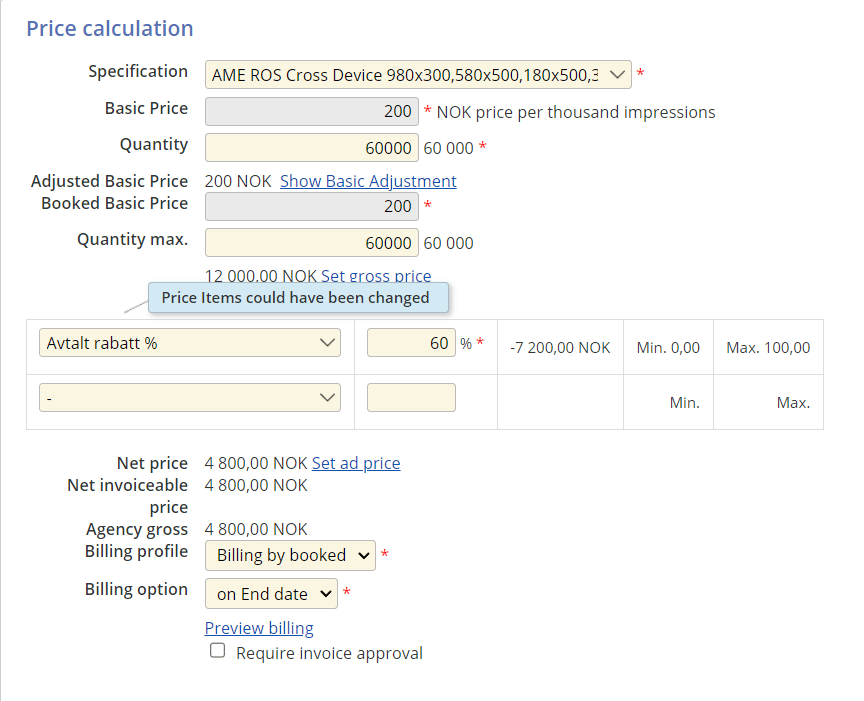Click the Set gross price link
This screenshot has width=864, height=701.
coord(376,275)
